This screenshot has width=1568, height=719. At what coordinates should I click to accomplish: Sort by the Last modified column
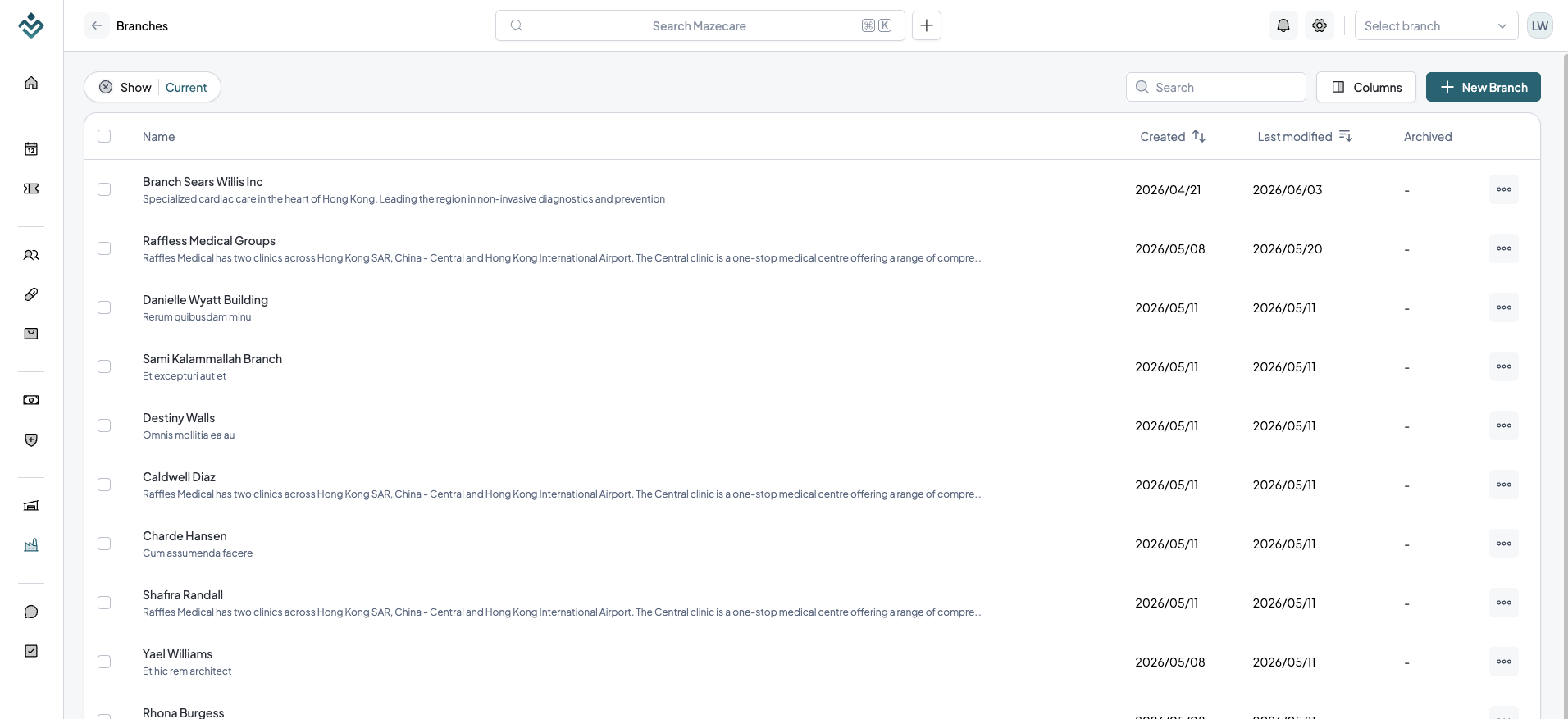1304,136
